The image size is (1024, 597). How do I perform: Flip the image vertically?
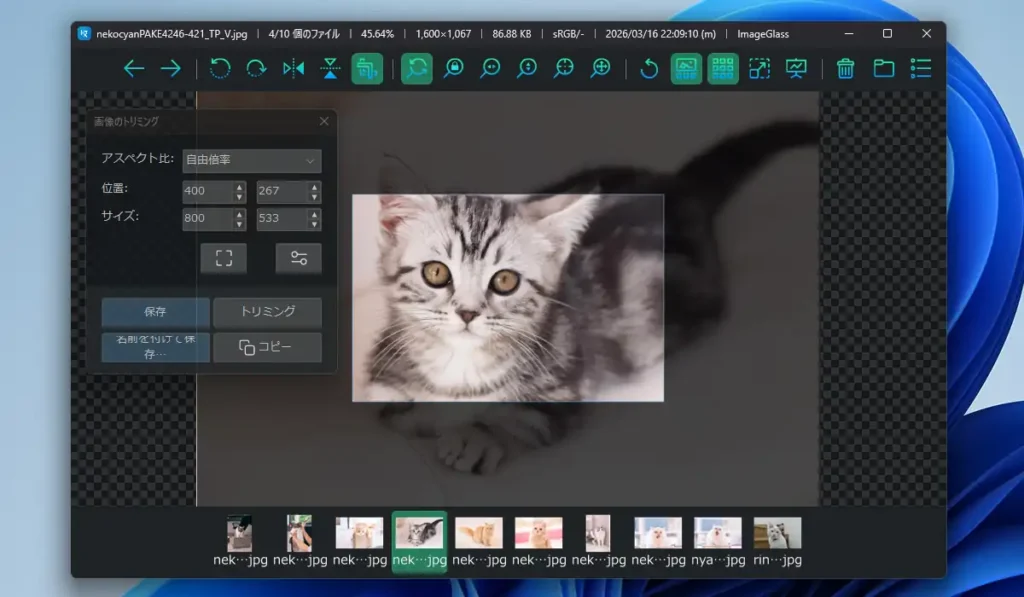pyautogui.click(x=331, y=69)
